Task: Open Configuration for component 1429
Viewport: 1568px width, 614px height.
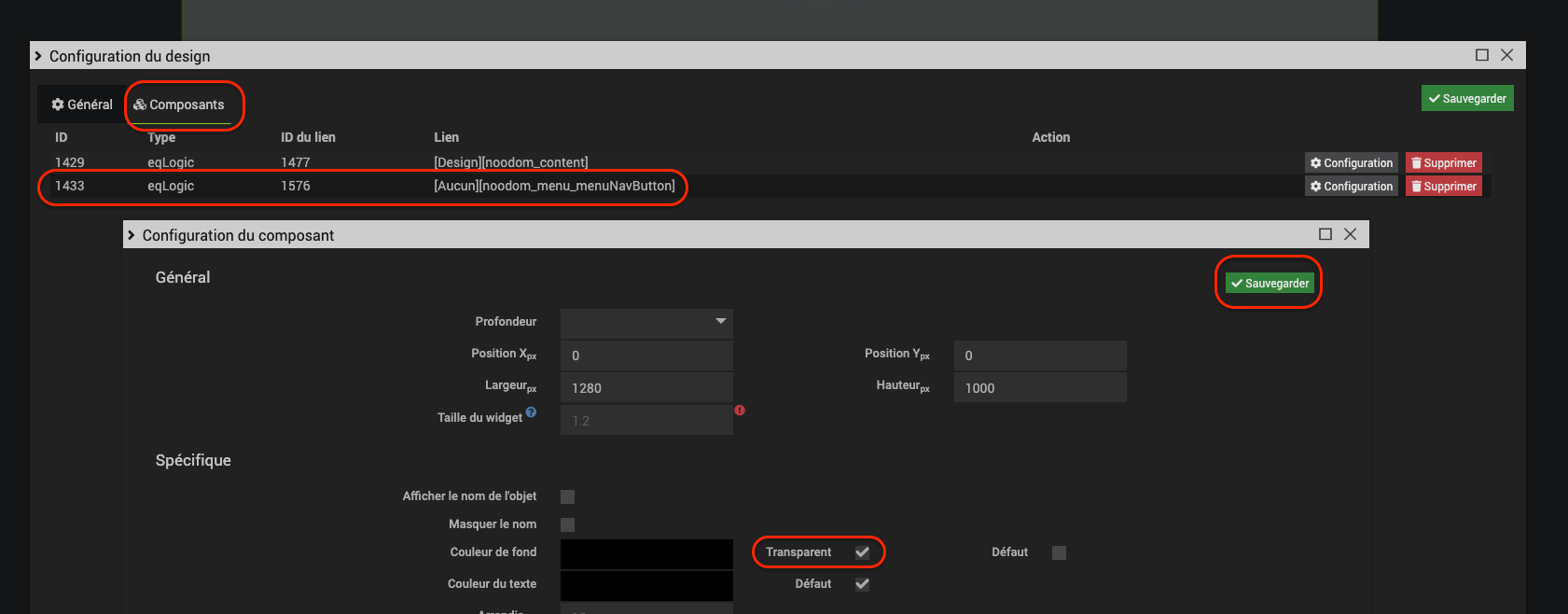Action: click(x=1351, y=162)
